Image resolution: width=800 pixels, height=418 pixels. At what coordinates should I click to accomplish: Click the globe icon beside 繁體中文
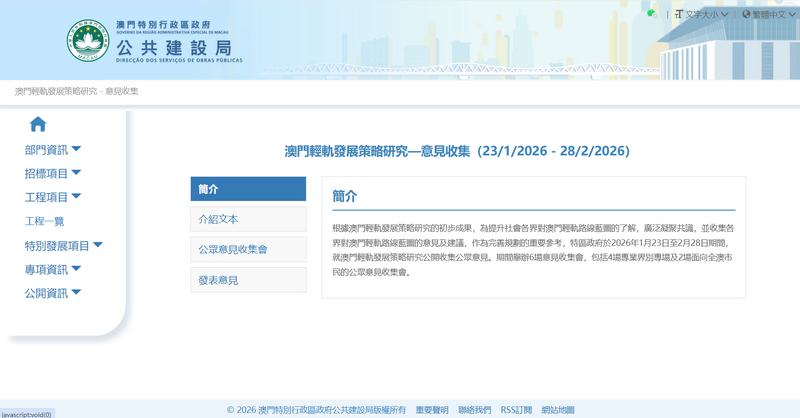tap(746, 14)
